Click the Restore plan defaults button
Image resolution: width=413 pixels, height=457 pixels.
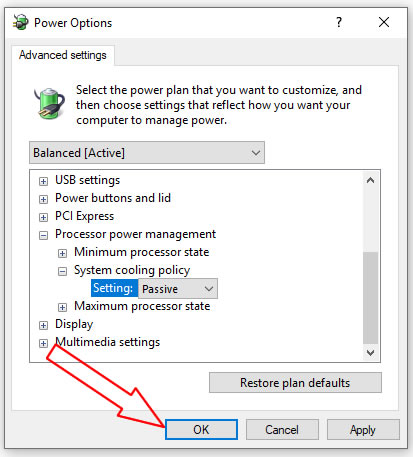(x=295, y=383)
